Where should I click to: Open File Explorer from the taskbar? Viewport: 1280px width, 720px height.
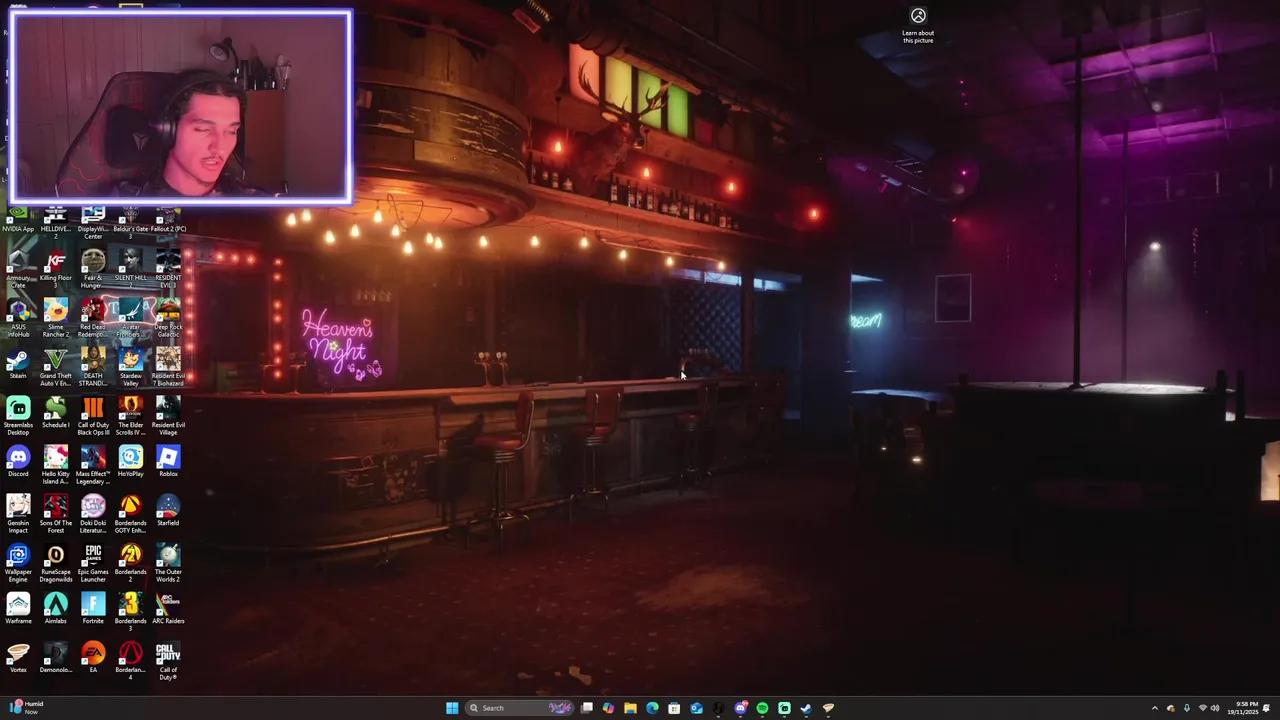(630, 708)
